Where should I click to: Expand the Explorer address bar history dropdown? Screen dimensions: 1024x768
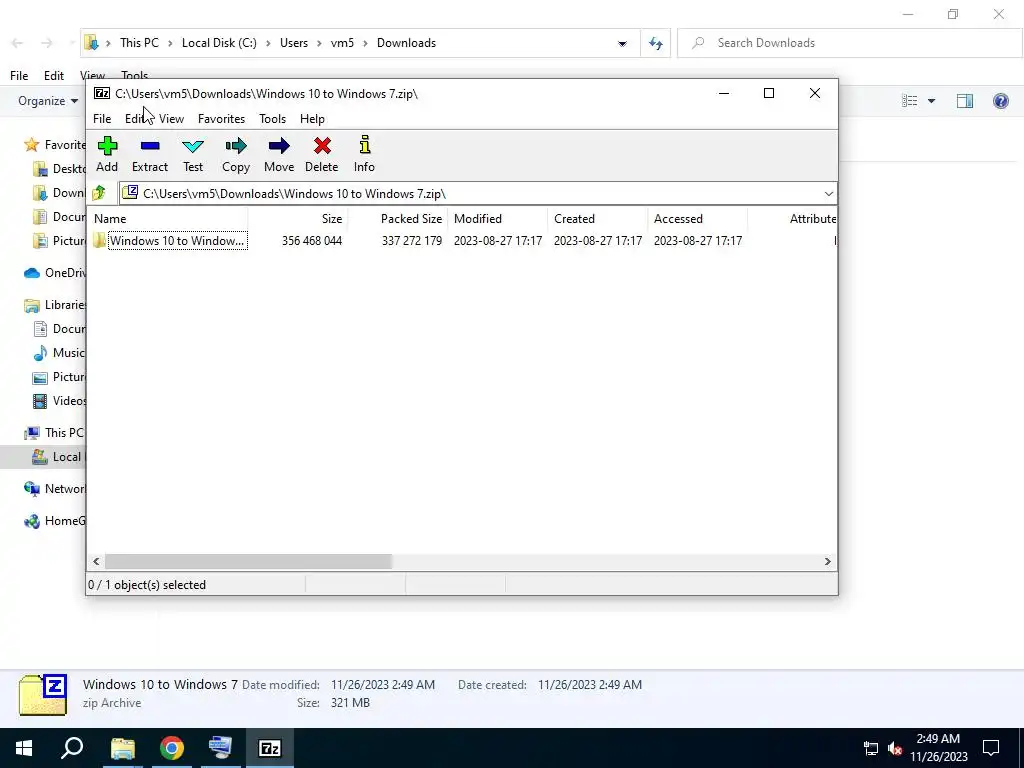622,44
